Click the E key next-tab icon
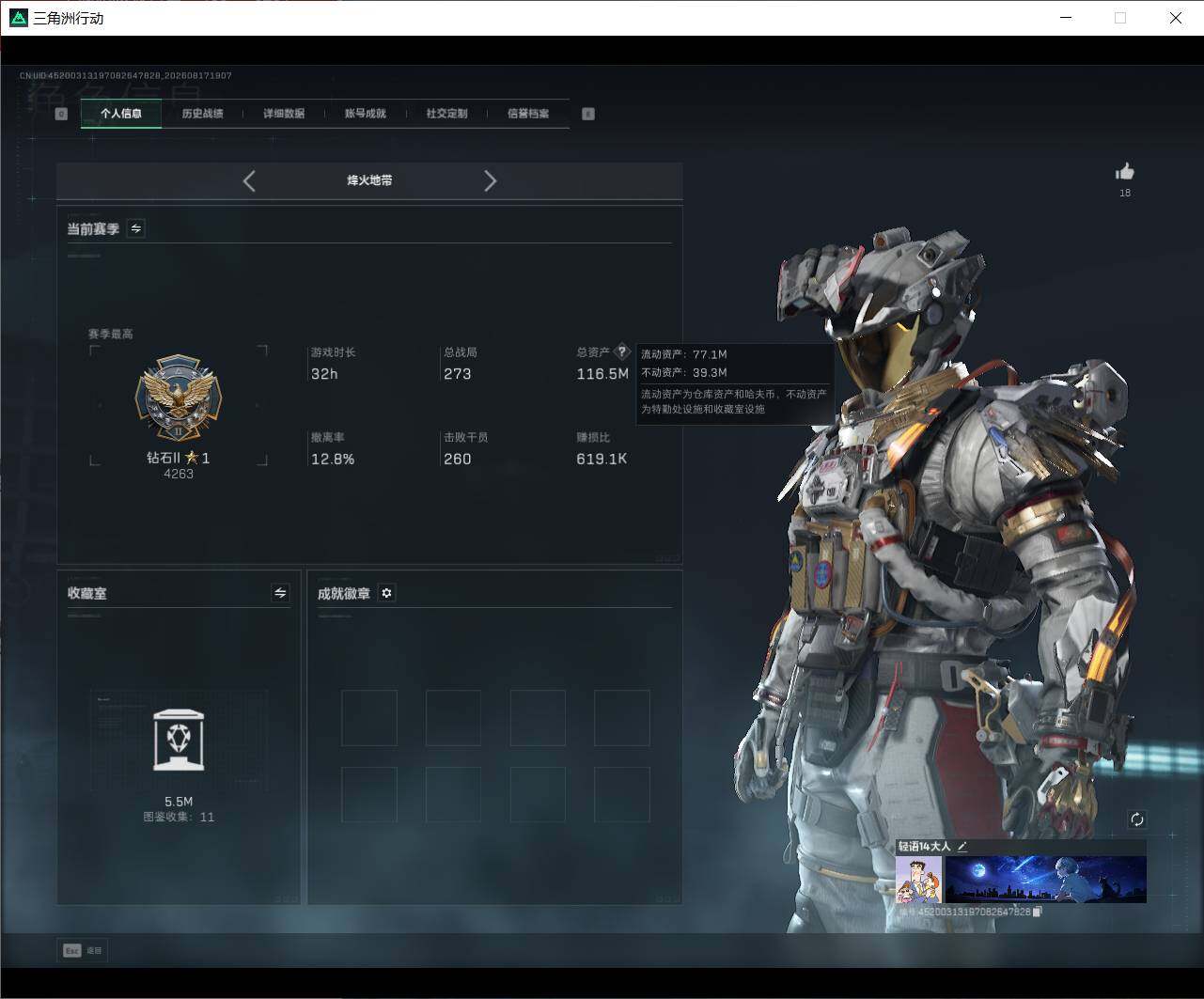Viewport: 1204px width, 999px height. point(588,114)
